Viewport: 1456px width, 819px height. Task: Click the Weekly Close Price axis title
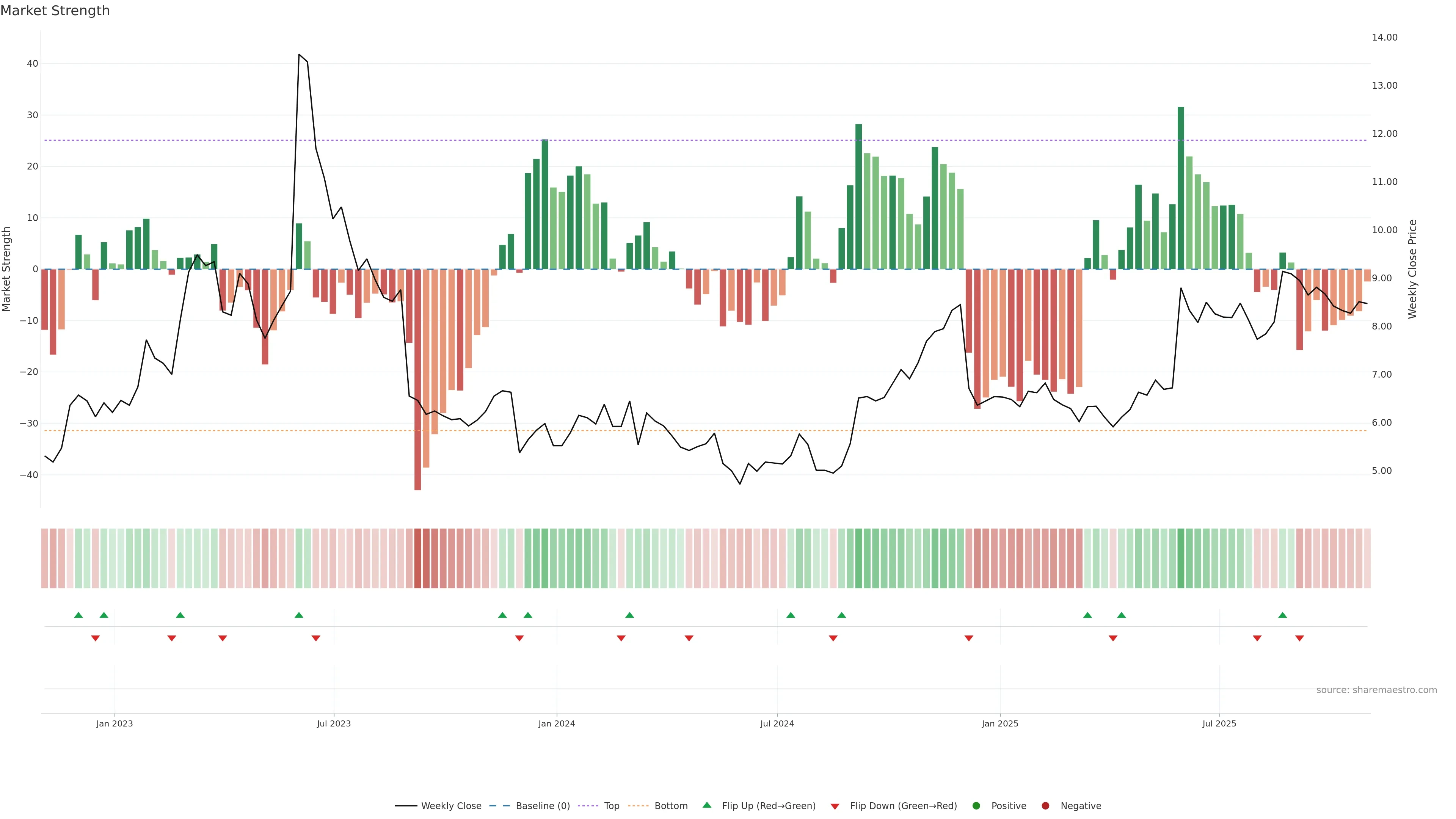click(1412, 269)
